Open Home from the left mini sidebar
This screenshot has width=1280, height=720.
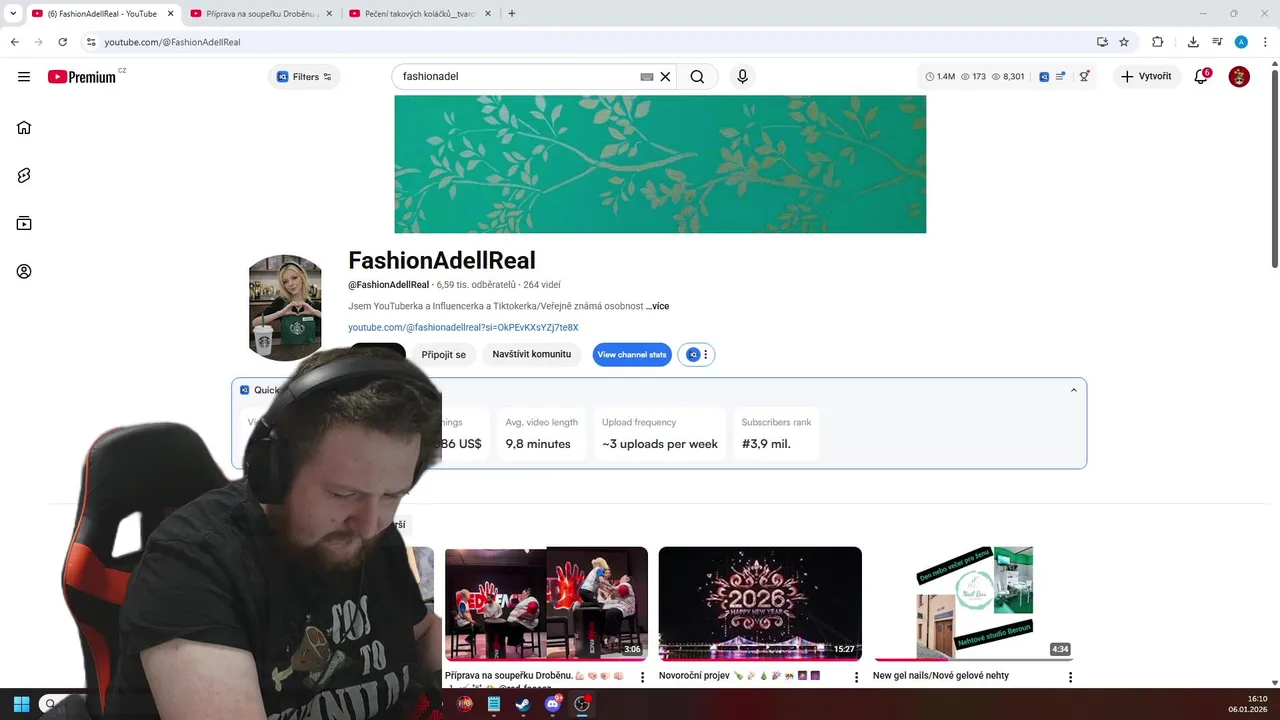[24, 127]
